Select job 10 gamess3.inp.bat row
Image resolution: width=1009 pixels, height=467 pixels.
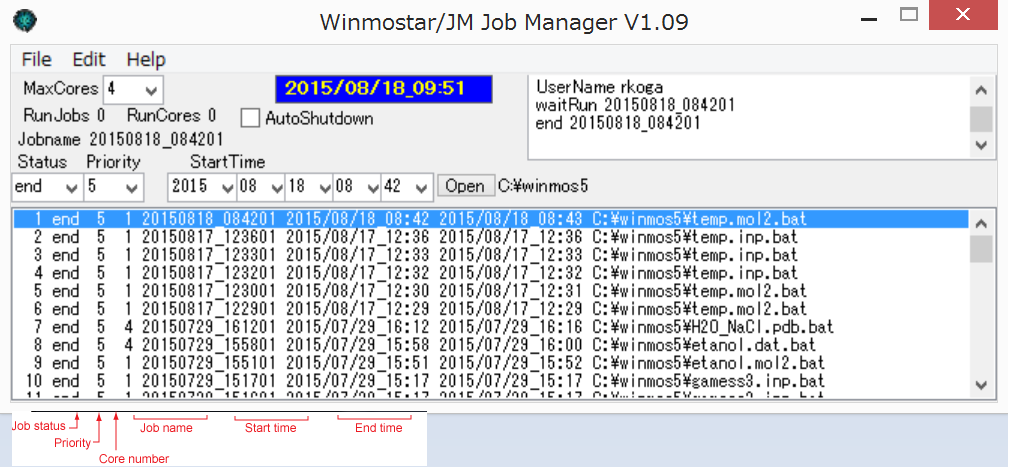coord(491,381)
